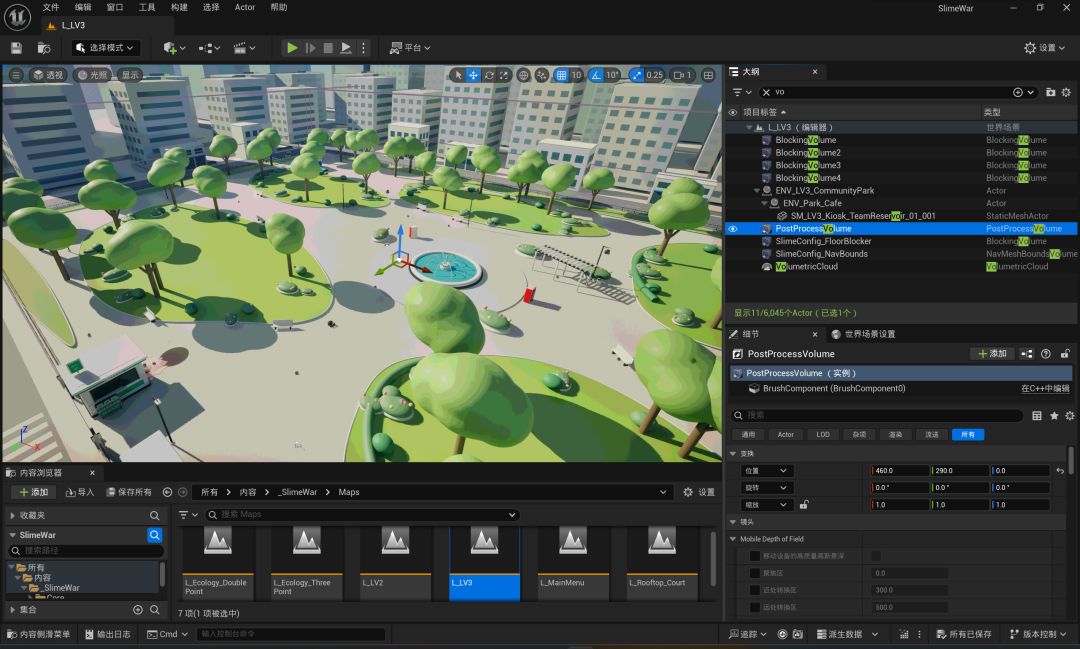This screenshot has height=649, width=1080.
Task: Click the 渲染 filter in Details
Action: coord(895,435)
